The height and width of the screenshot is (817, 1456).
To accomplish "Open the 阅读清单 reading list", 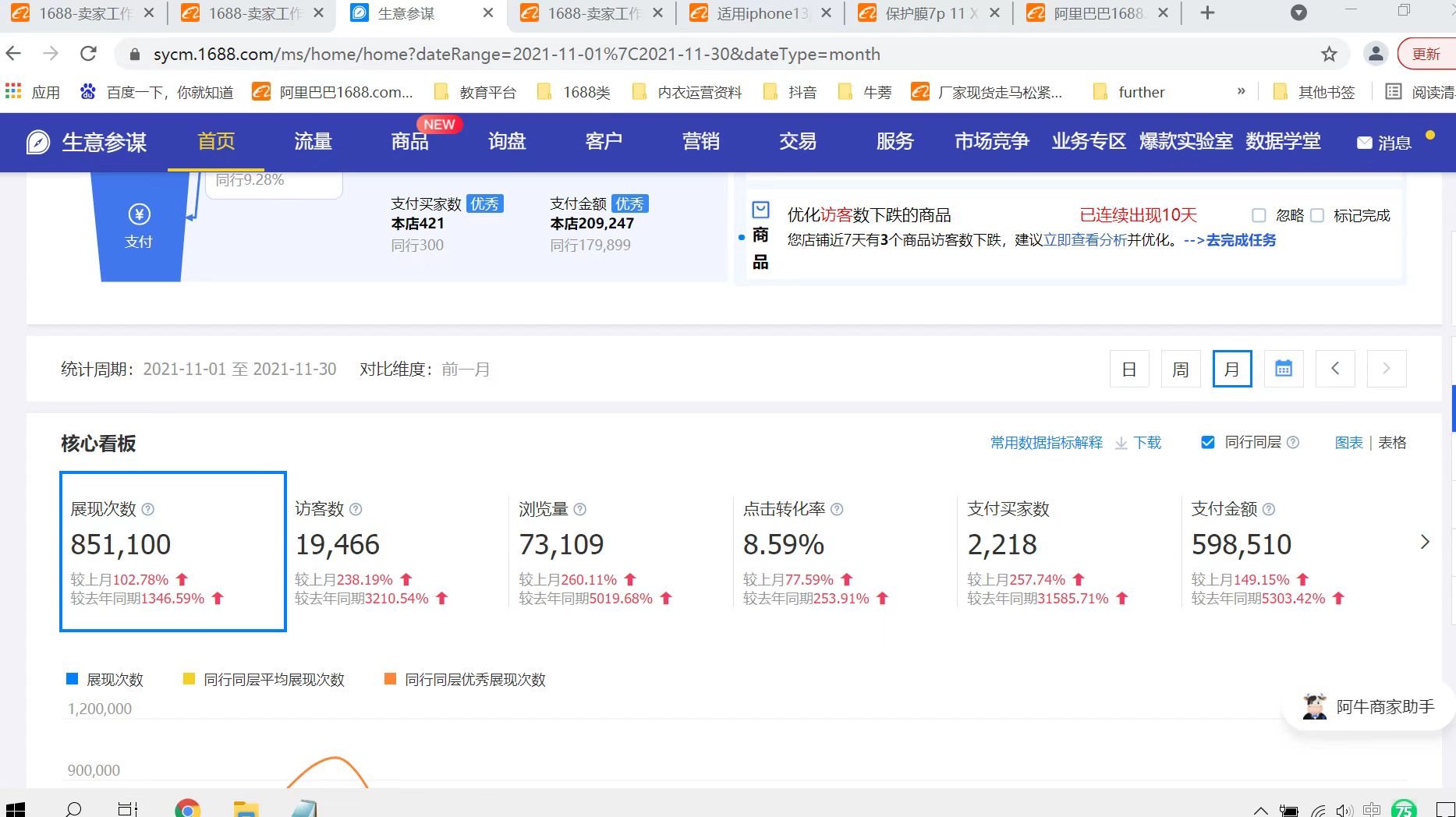I will pyautogui.click(x=1420, y=92).
